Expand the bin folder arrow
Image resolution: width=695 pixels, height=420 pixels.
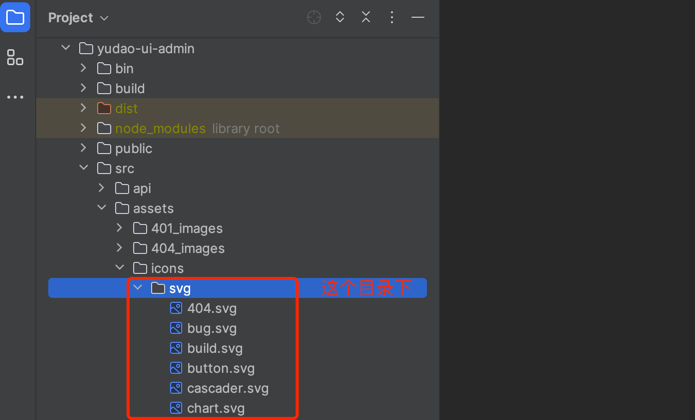tap(84, 68)
